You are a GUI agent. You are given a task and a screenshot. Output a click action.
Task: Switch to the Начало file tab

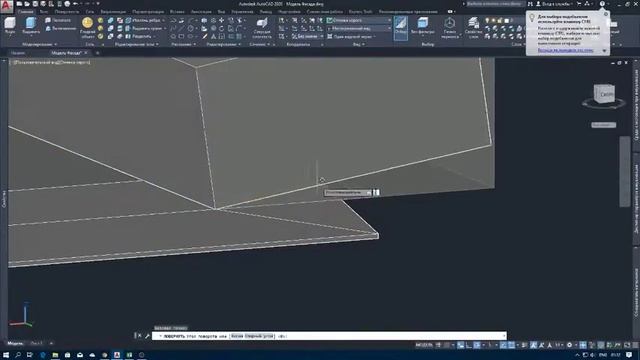[x=18, y=53]
